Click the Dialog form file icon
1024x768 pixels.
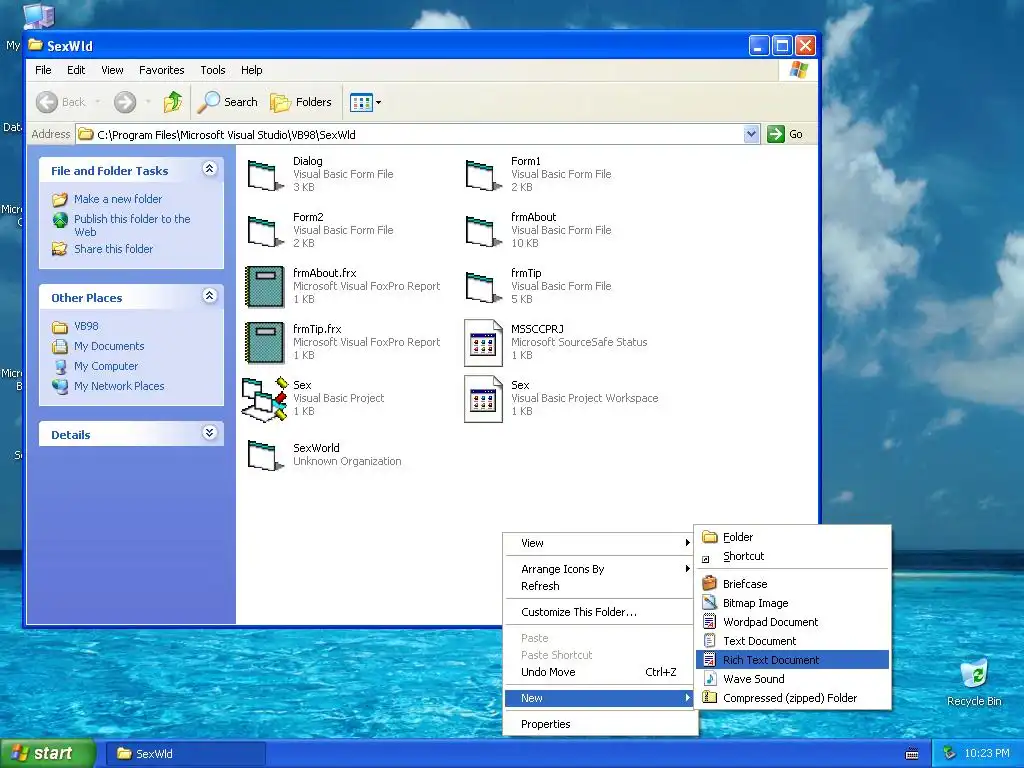(265, 175)
